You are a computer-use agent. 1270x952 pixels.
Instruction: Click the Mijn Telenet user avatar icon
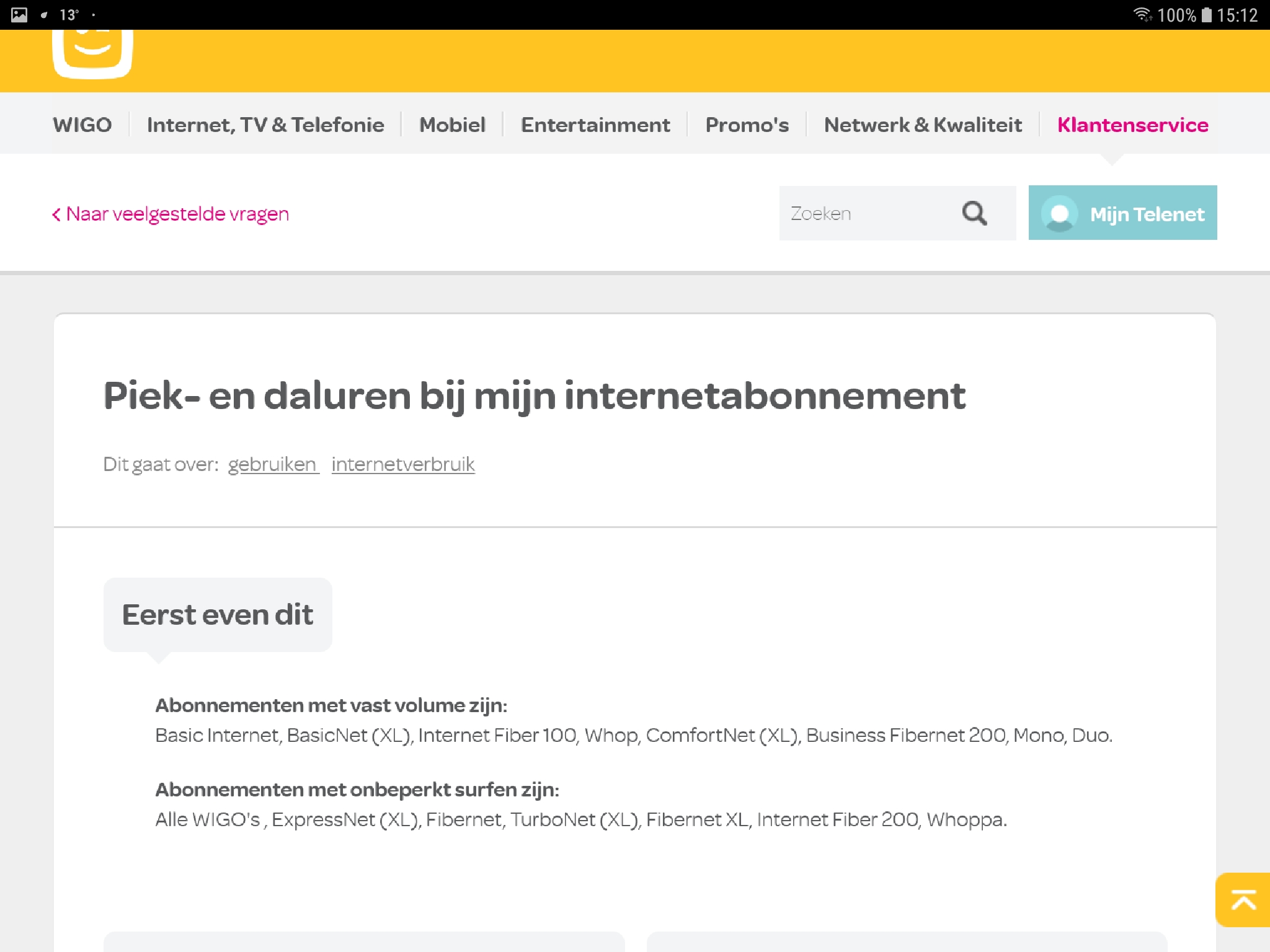tap(1059, 213)
